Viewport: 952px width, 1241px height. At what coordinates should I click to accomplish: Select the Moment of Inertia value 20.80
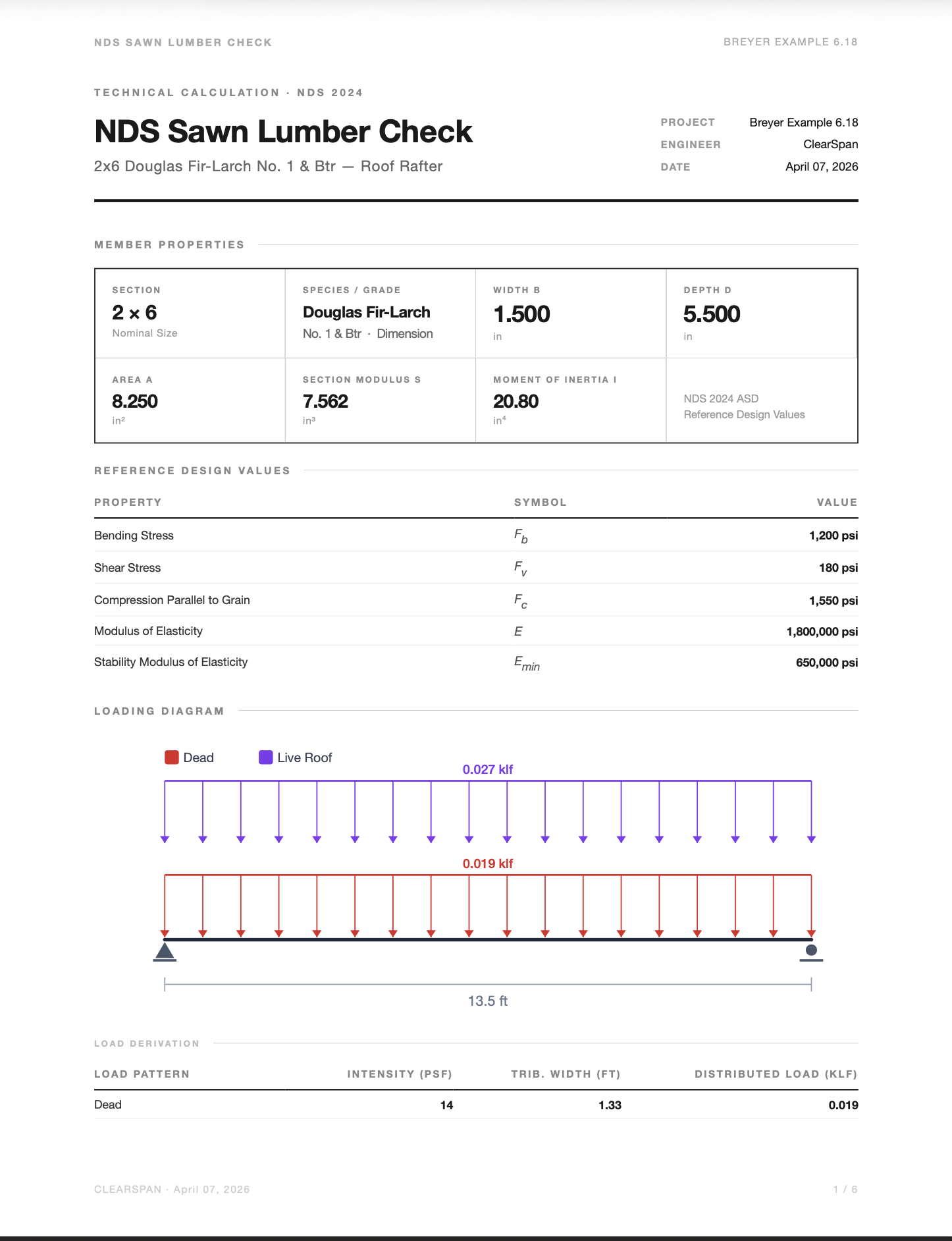pos(516,401)
